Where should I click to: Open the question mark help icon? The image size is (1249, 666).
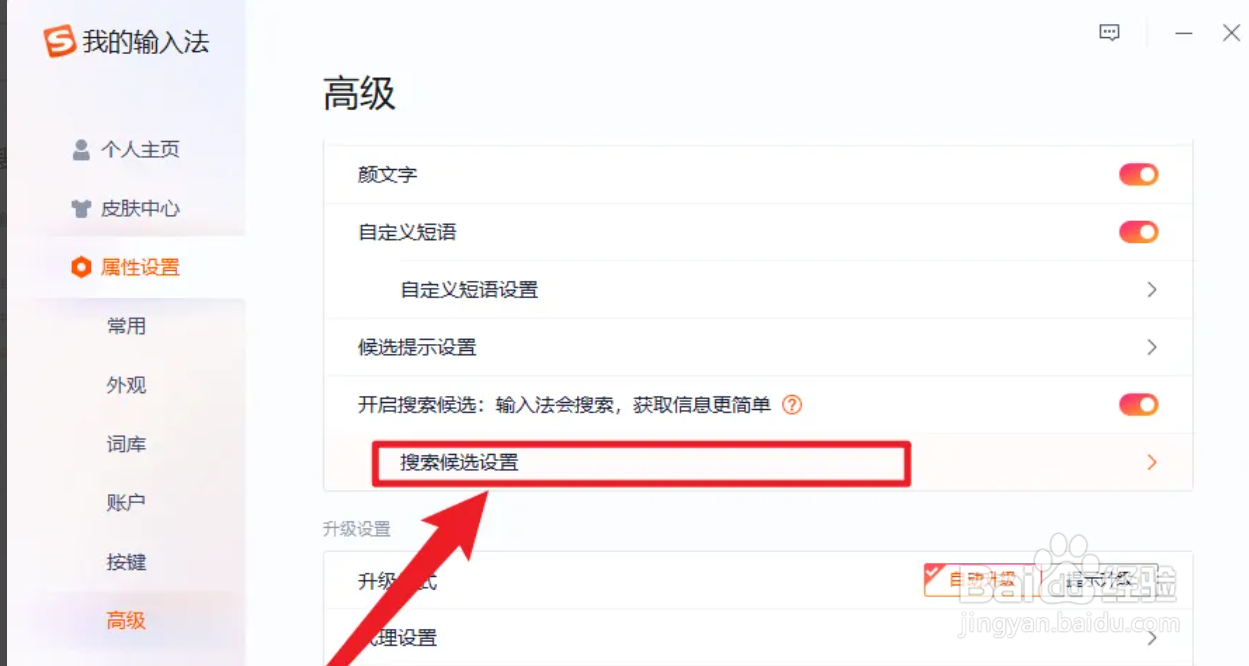pyautogui.click(x=792, y=405)
